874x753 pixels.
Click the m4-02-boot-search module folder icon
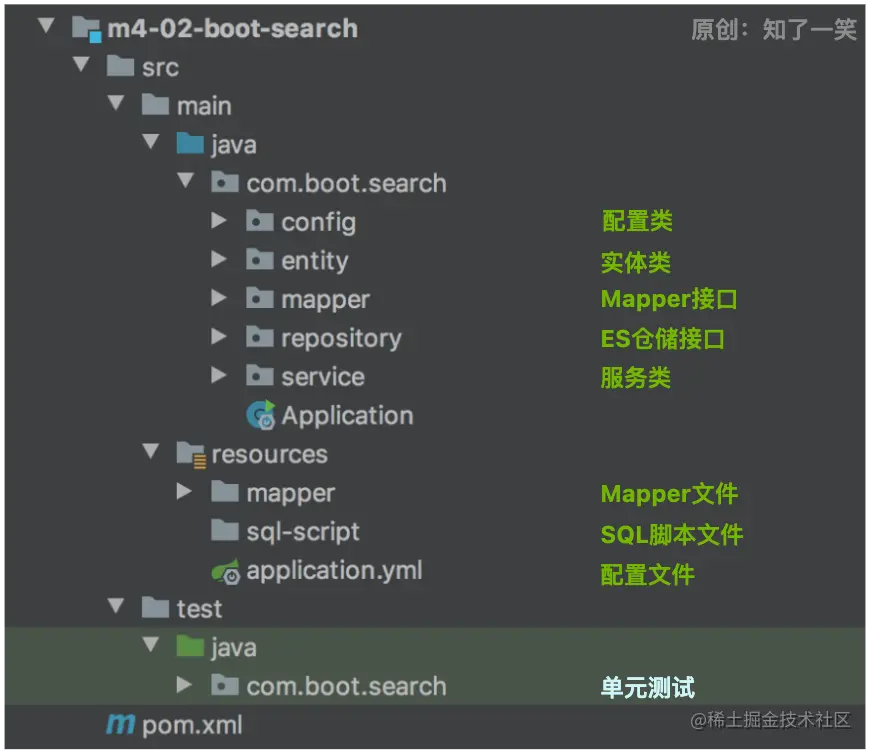coord(86,29)
